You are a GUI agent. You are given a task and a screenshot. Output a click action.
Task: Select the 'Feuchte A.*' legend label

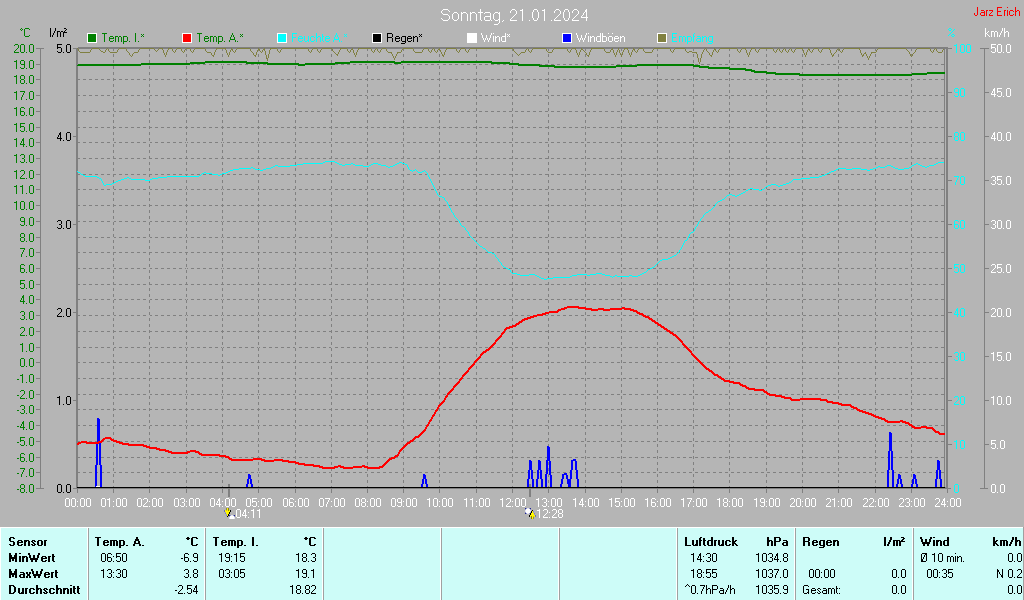point(319,38)
